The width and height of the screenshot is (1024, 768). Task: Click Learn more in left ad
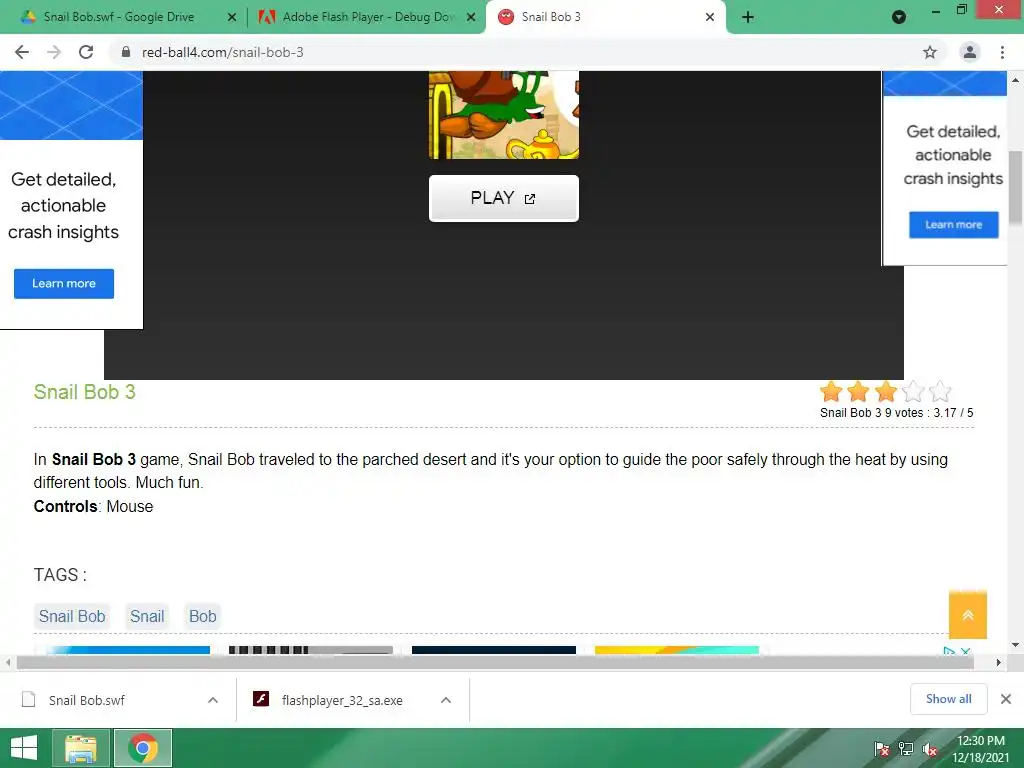(x=64, y=283)
